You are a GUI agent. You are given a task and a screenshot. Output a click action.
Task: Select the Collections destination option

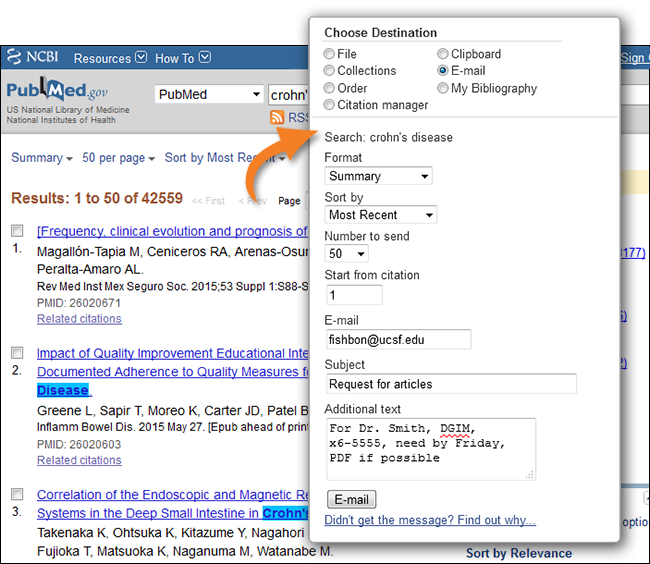[329, 70]
